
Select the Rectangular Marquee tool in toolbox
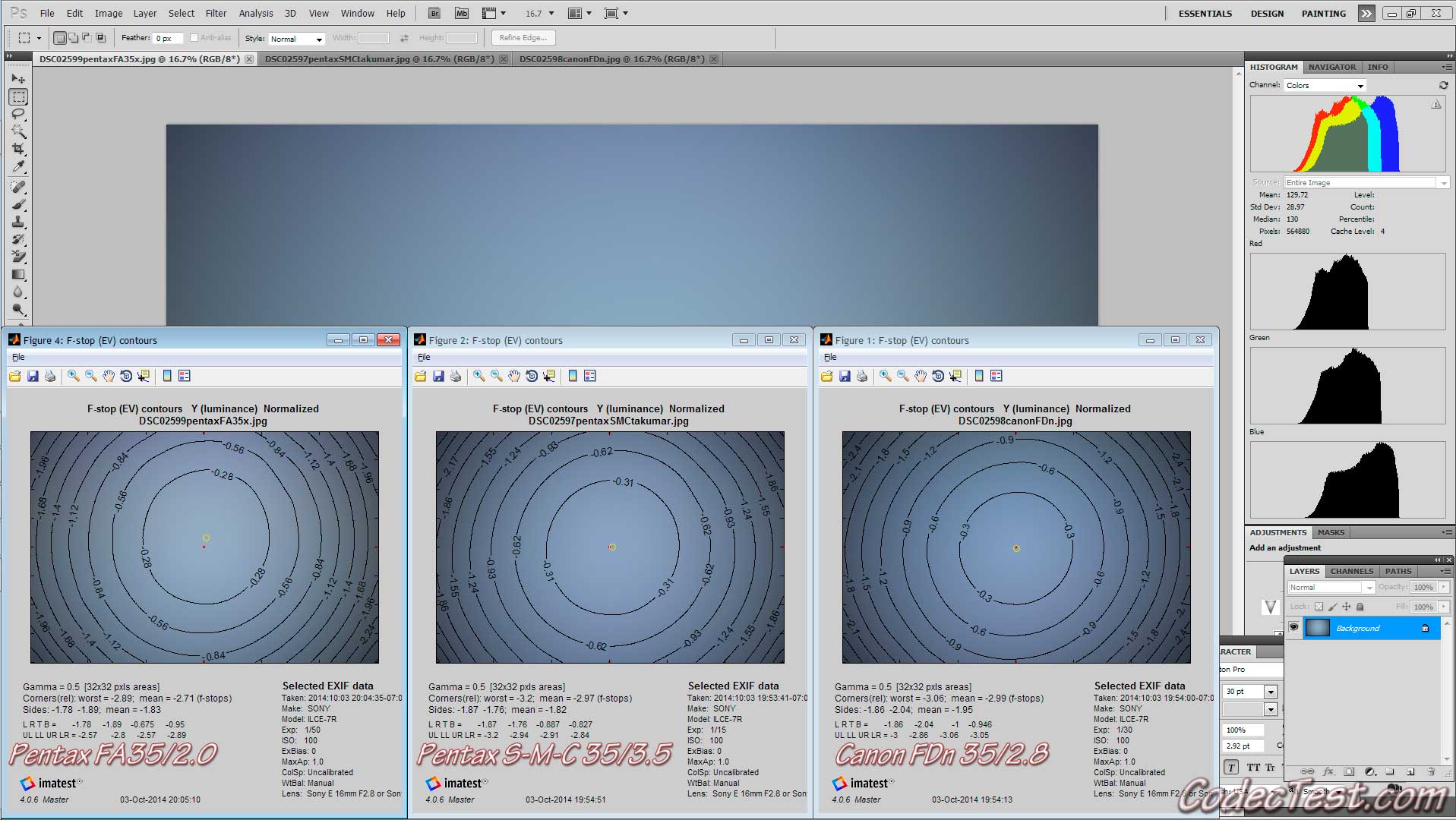[18, 96]
